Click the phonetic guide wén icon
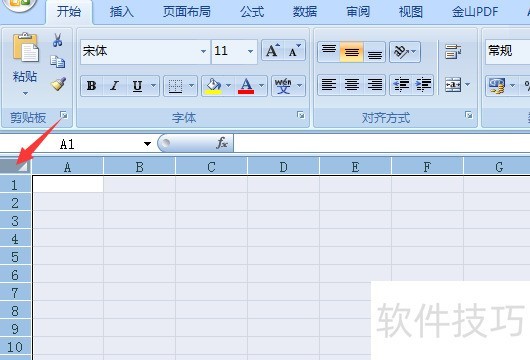 click(x=283, y=86)
